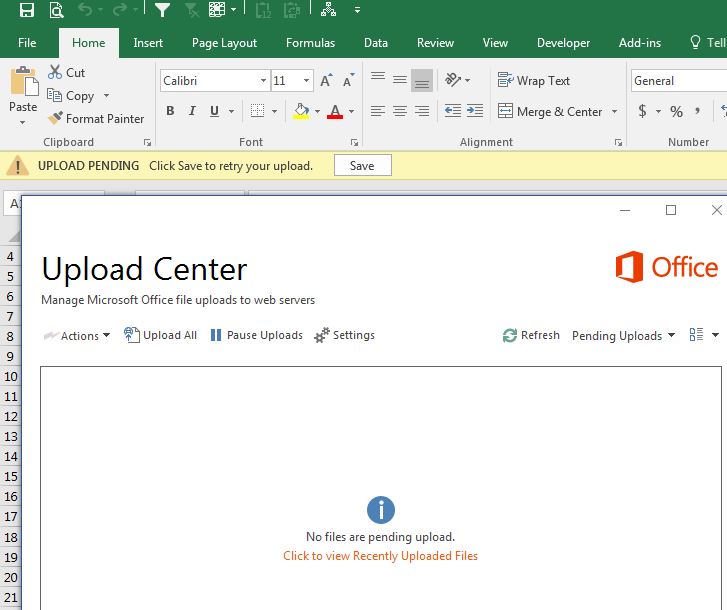Align text right

(x=422, y=111)
